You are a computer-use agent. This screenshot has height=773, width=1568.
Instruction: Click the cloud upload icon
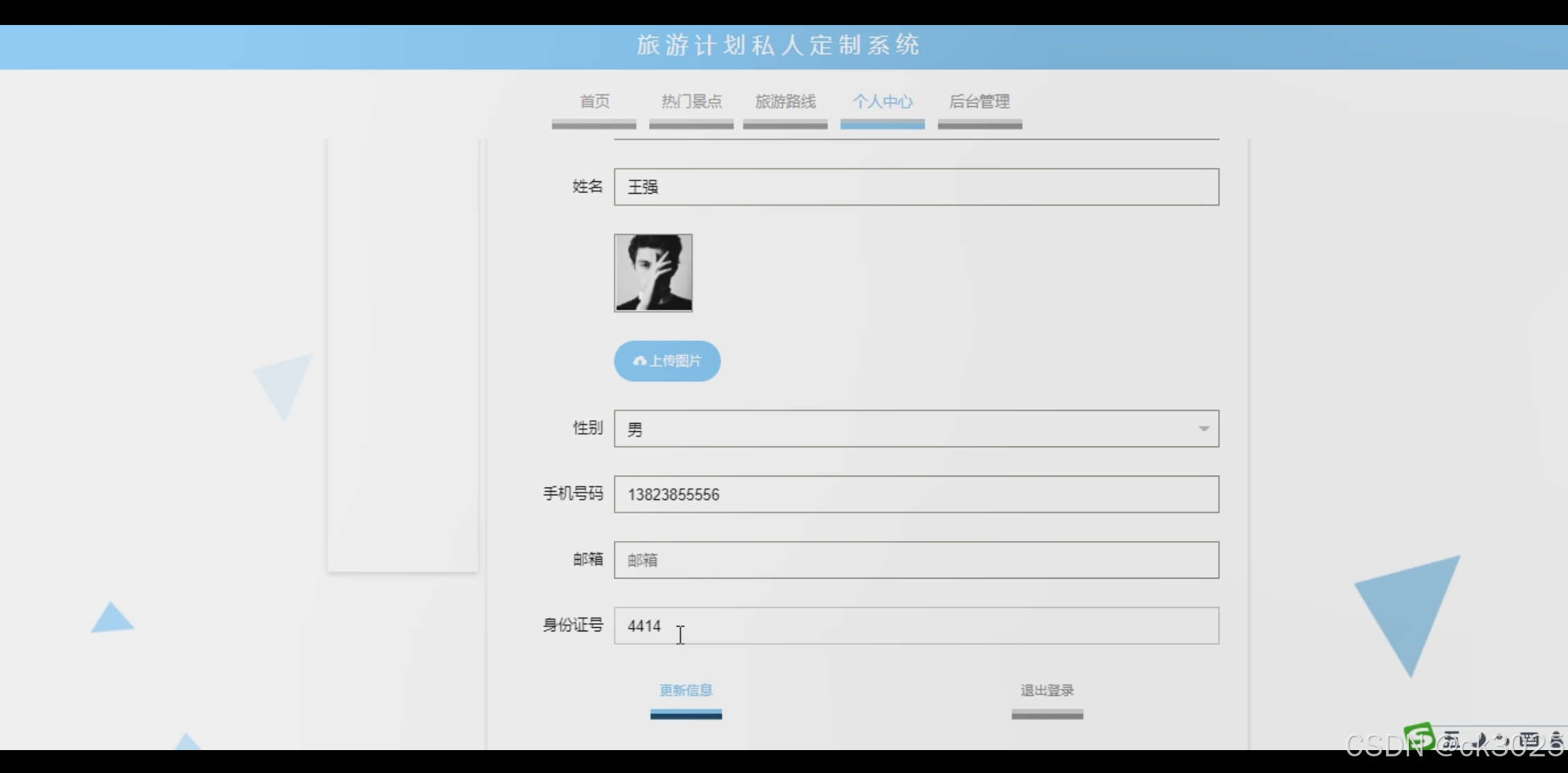[x=639, y=361]
